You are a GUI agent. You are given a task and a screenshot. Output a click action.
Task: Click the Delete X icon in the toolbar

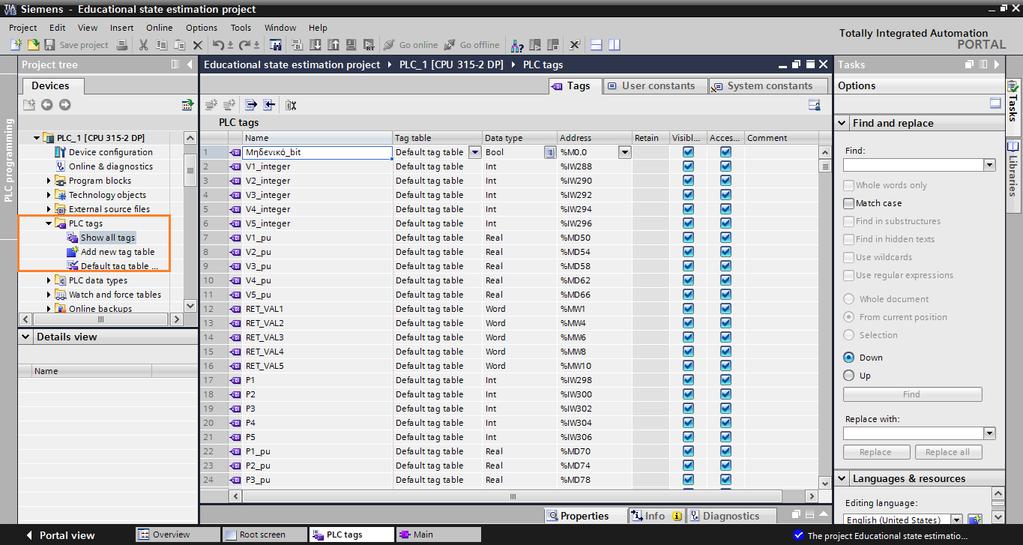click(x=198, y=45)
